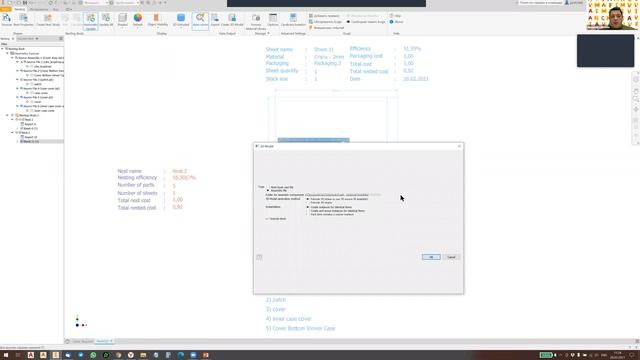Open the orange File tab
The width and height of the screenshot is (640, 360).
click(6, 9)
